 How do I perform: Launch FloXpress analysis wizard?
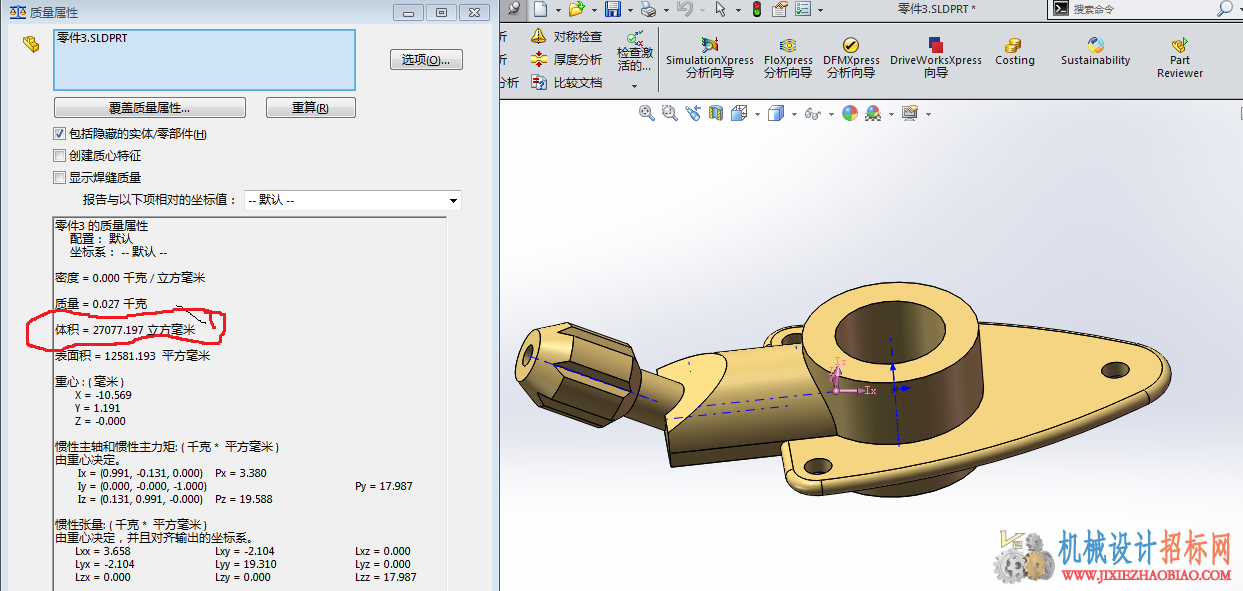788,58
